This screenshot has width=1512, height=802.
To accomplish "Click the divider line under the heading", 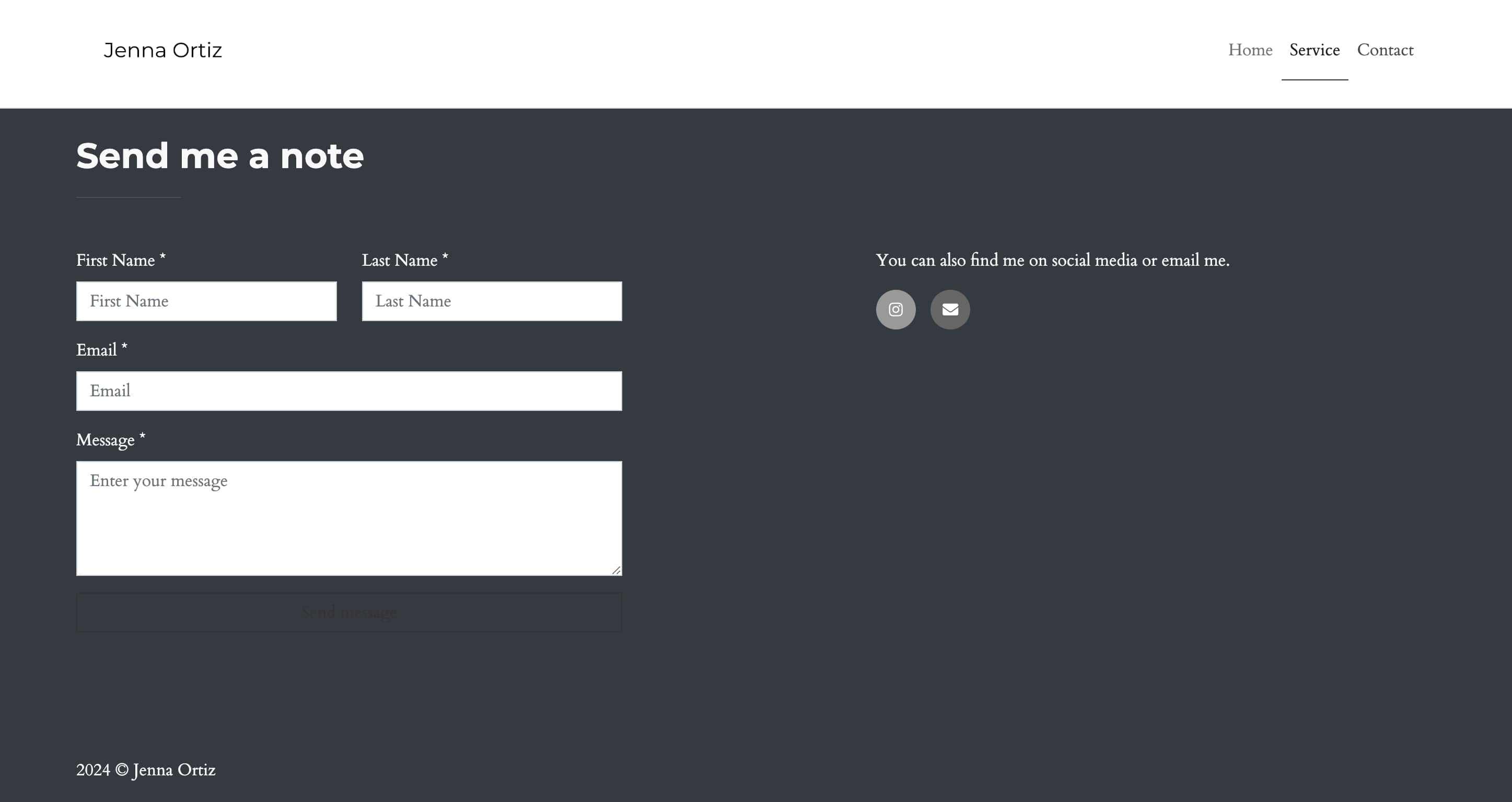I will click(128, 197).
